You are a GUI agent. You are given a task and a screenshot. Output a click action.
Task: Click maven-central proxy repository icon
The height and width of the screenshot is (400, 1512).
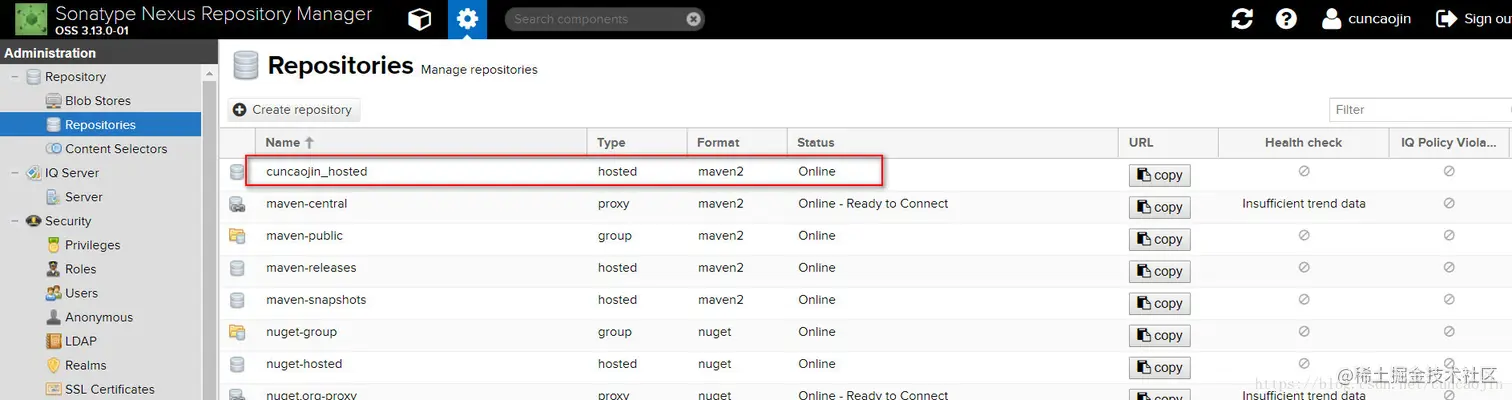tap(237, 204)
